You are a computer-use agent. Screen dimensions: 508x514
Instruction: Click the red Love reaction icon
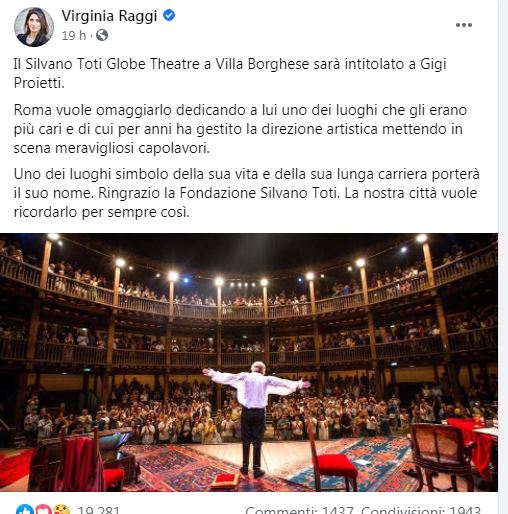click(x=43, y=510)
